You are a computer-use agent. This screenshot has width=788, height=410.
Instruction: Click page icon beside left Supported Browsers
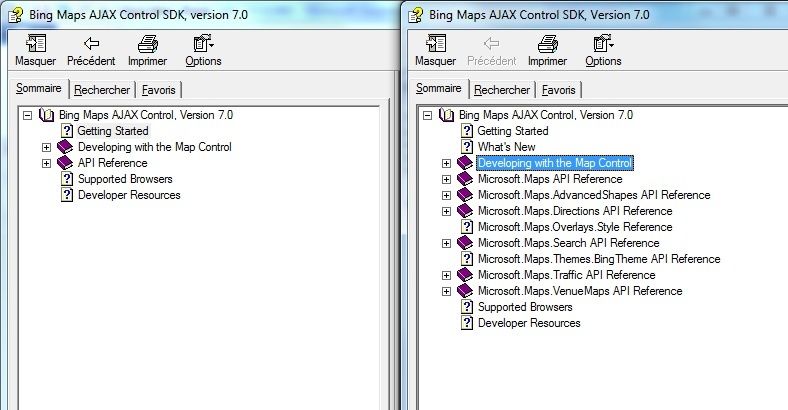67,179
